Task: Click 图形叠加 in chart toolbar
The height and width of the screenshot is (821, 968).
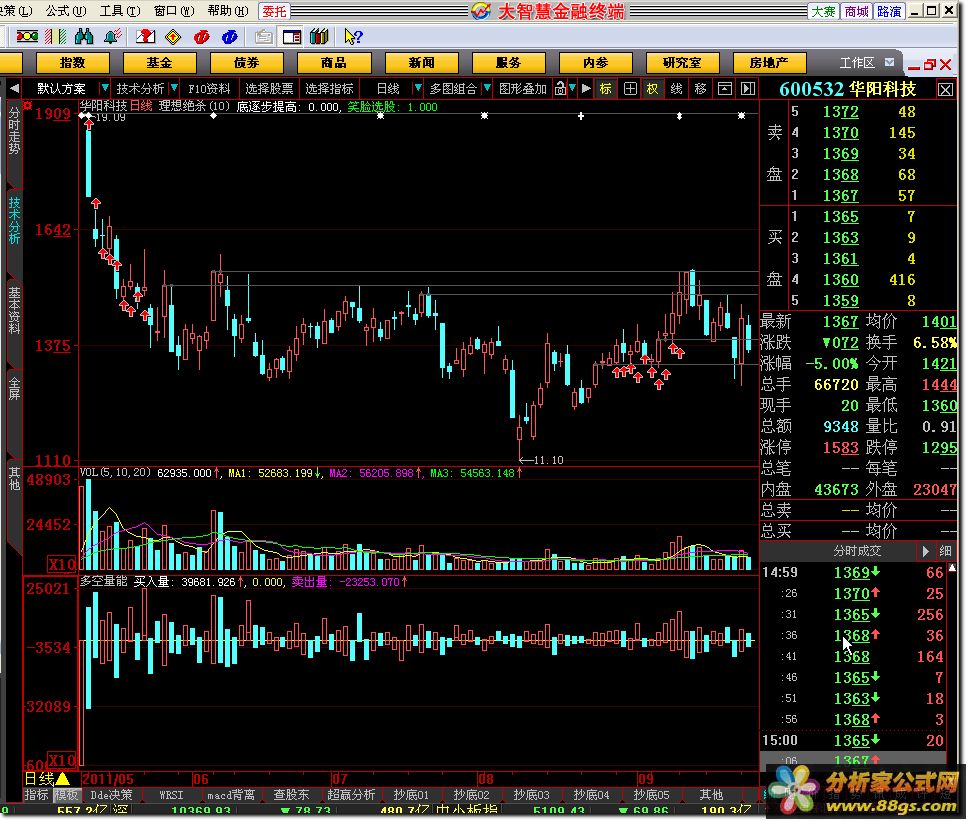Action: tap(523, 89)
